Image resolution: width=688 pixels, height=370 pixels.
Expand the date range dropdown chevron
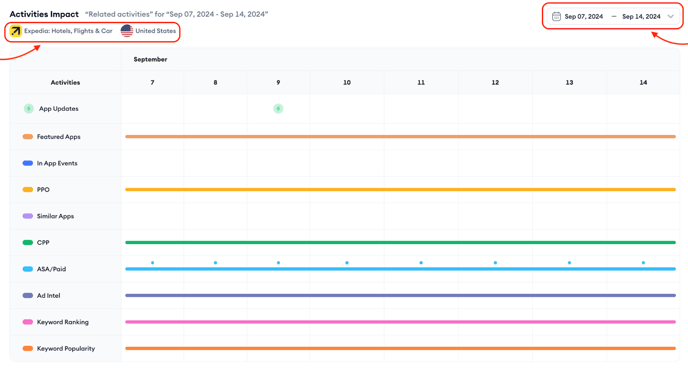click(x=670, y=16)
